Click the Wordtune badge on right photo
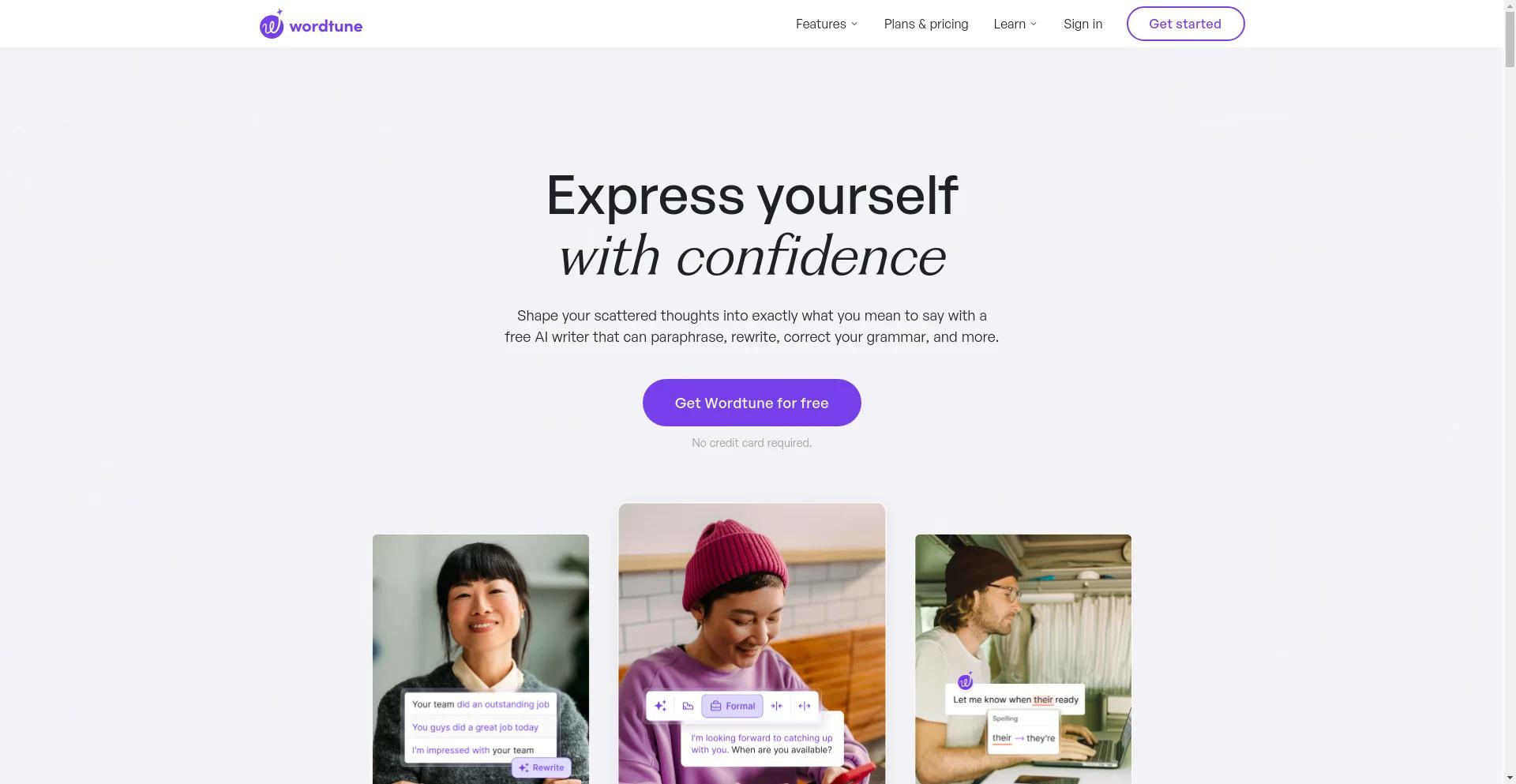1516x784 pixels. point(965,681)
